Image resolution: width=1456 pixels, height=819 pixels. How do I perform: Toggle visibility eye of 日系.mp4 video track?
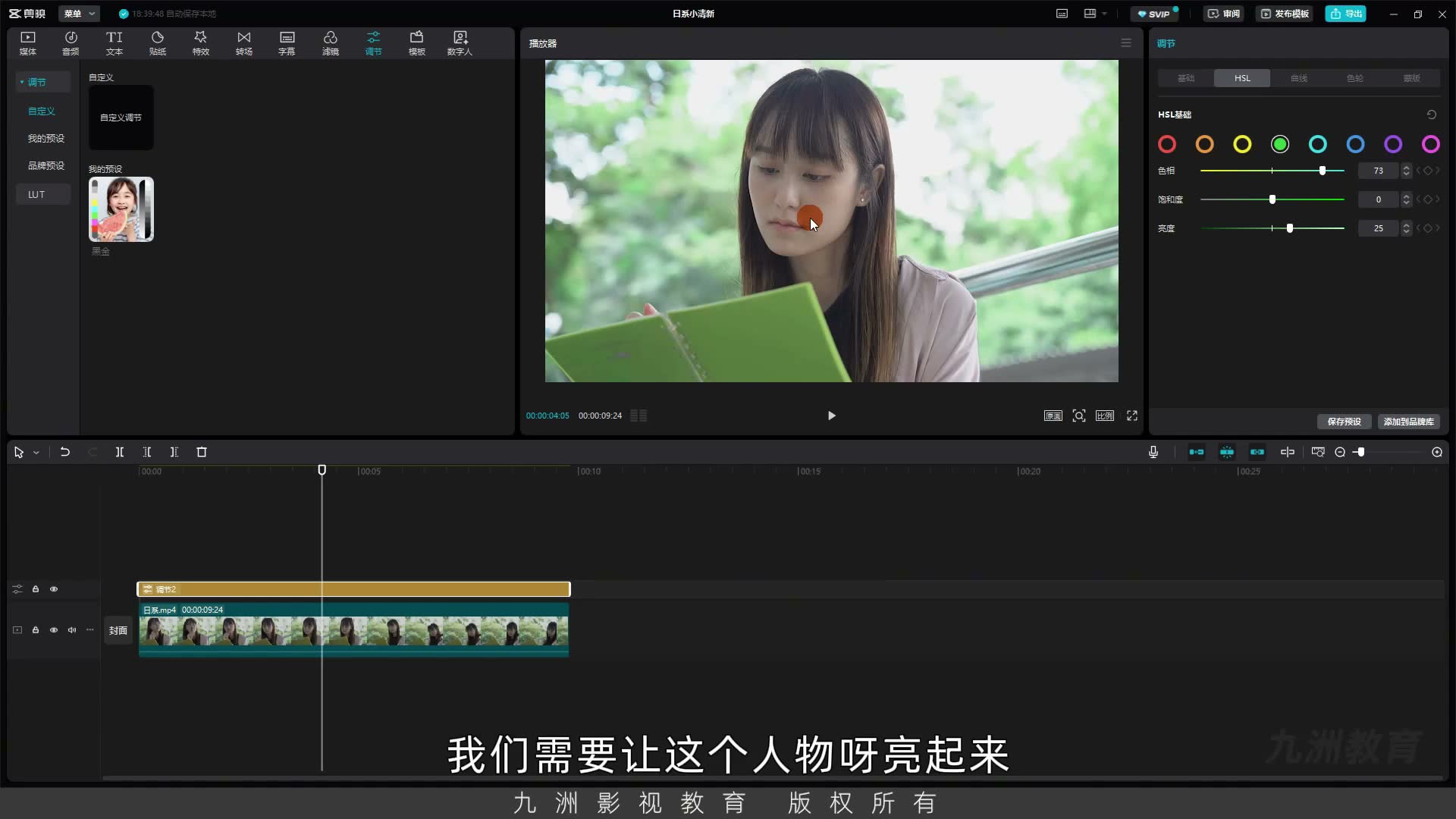coord(54,630)
